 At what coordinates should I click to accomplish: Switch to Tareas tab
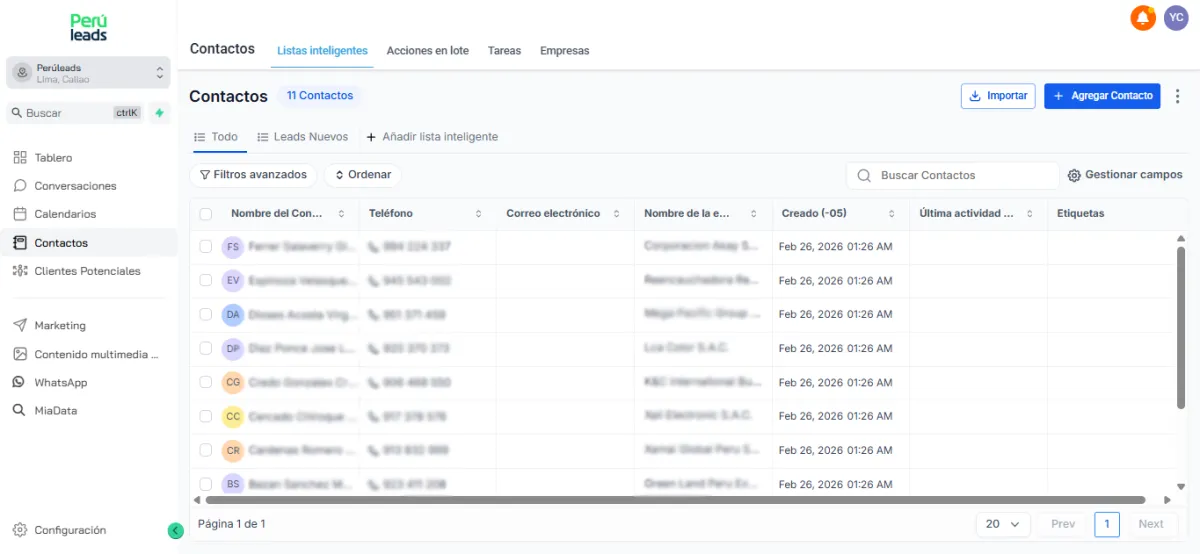[x=504, y=51]
